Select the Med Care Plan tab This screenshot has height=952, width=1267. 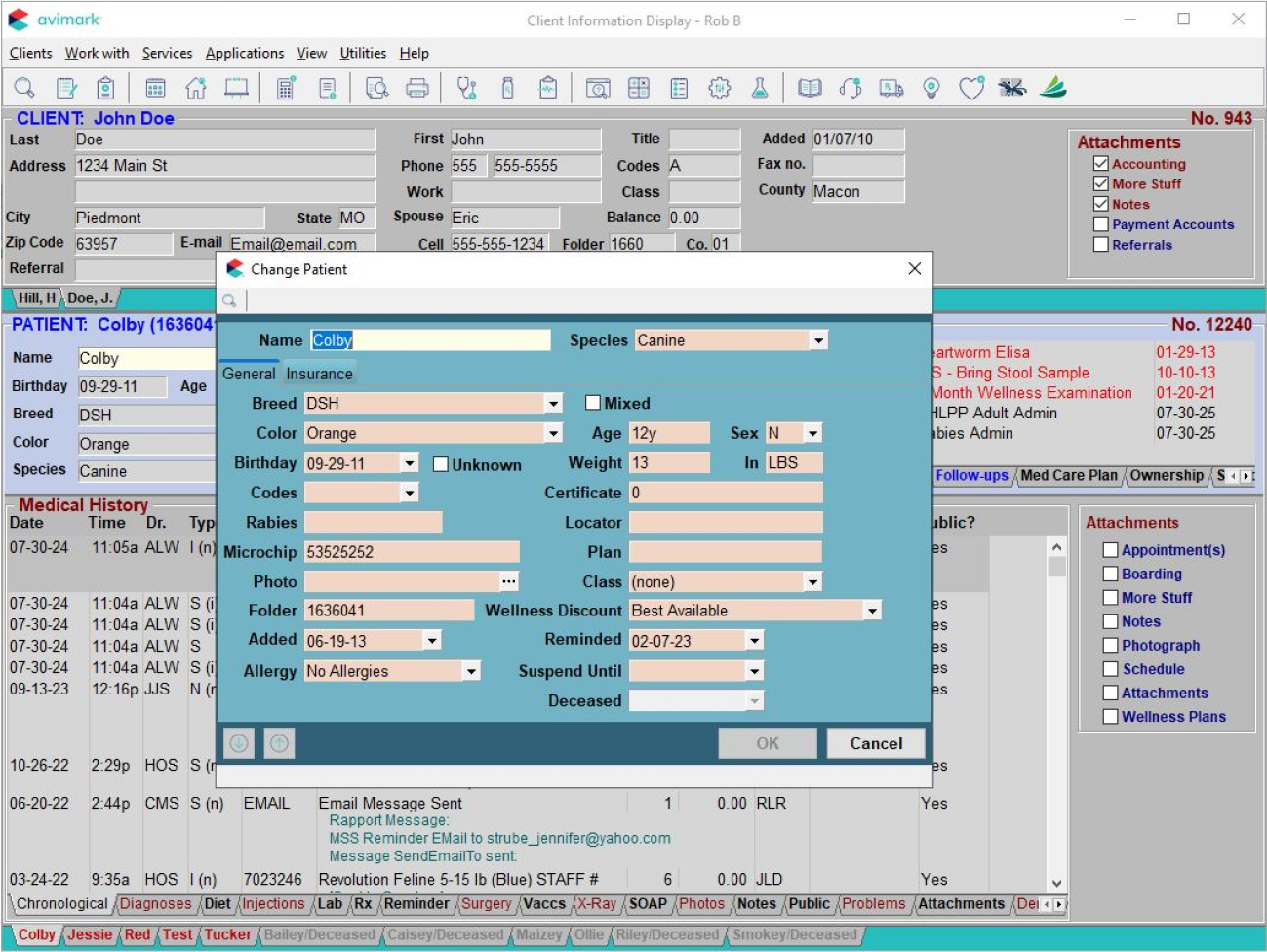tap(1069, 476)
